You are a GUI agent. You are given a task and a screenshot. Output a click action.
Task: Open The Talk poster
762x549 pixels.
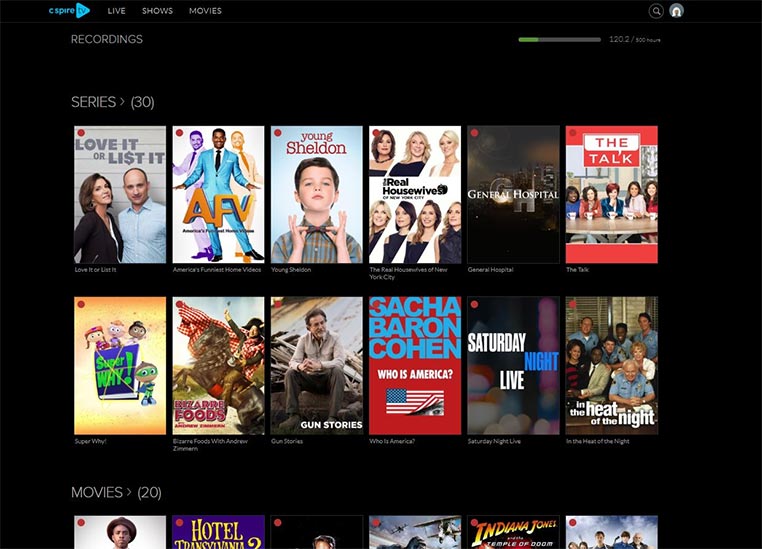pos(612,195)
